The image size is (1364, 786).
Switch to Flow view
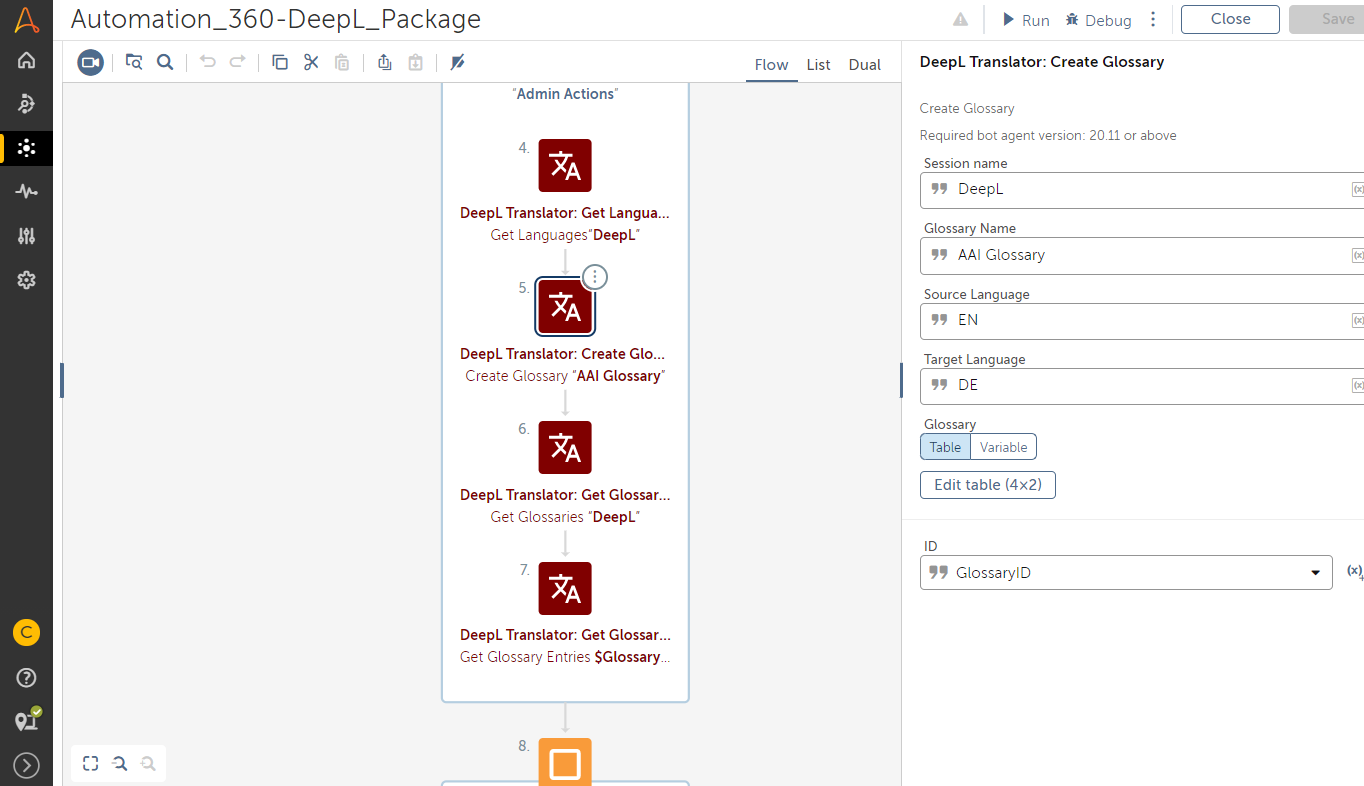[771, 65]
